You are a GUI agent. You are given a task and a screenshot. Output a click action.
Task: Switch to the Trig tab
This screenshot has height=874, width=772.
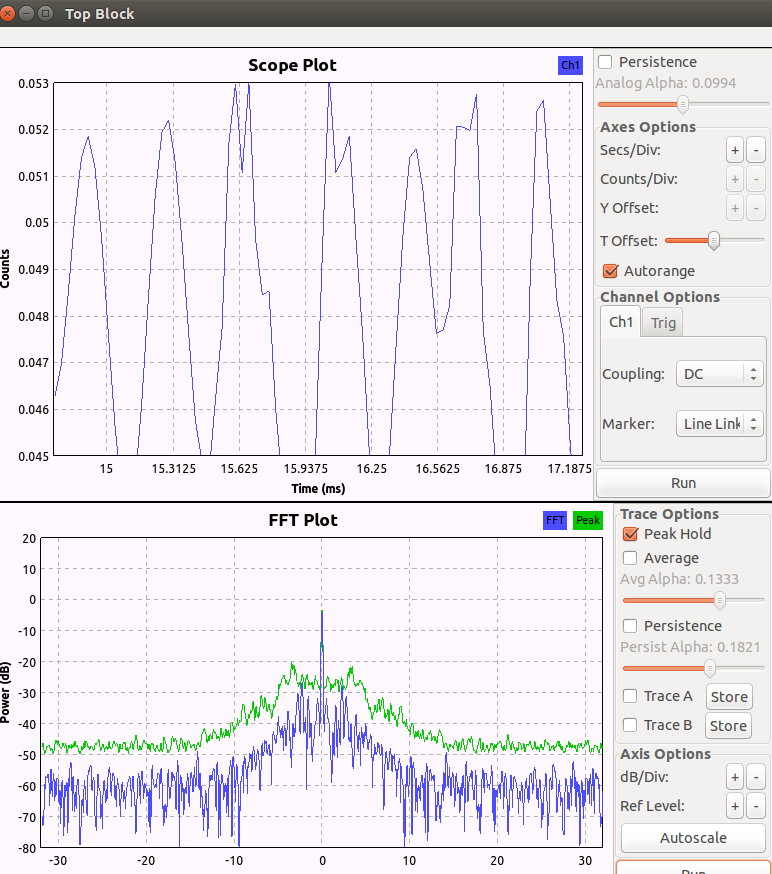point(663,322)
